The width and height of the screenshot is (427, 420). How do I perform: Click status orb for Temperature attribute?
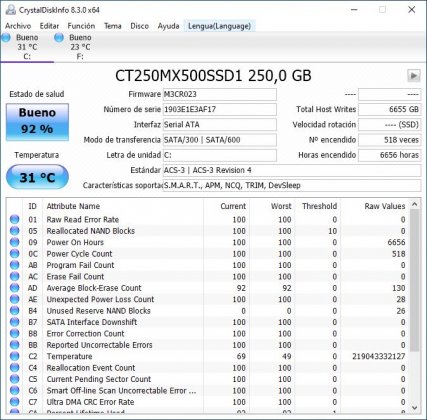15,356
